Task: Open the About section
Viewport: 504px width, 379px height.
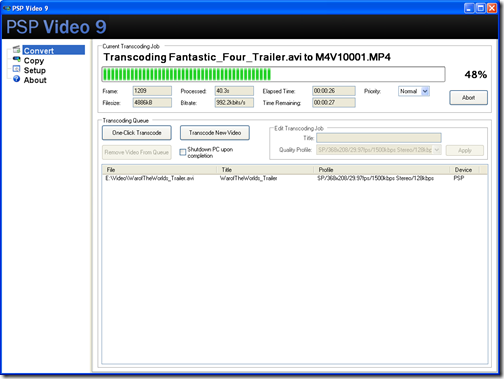Action: pos(35,80)
